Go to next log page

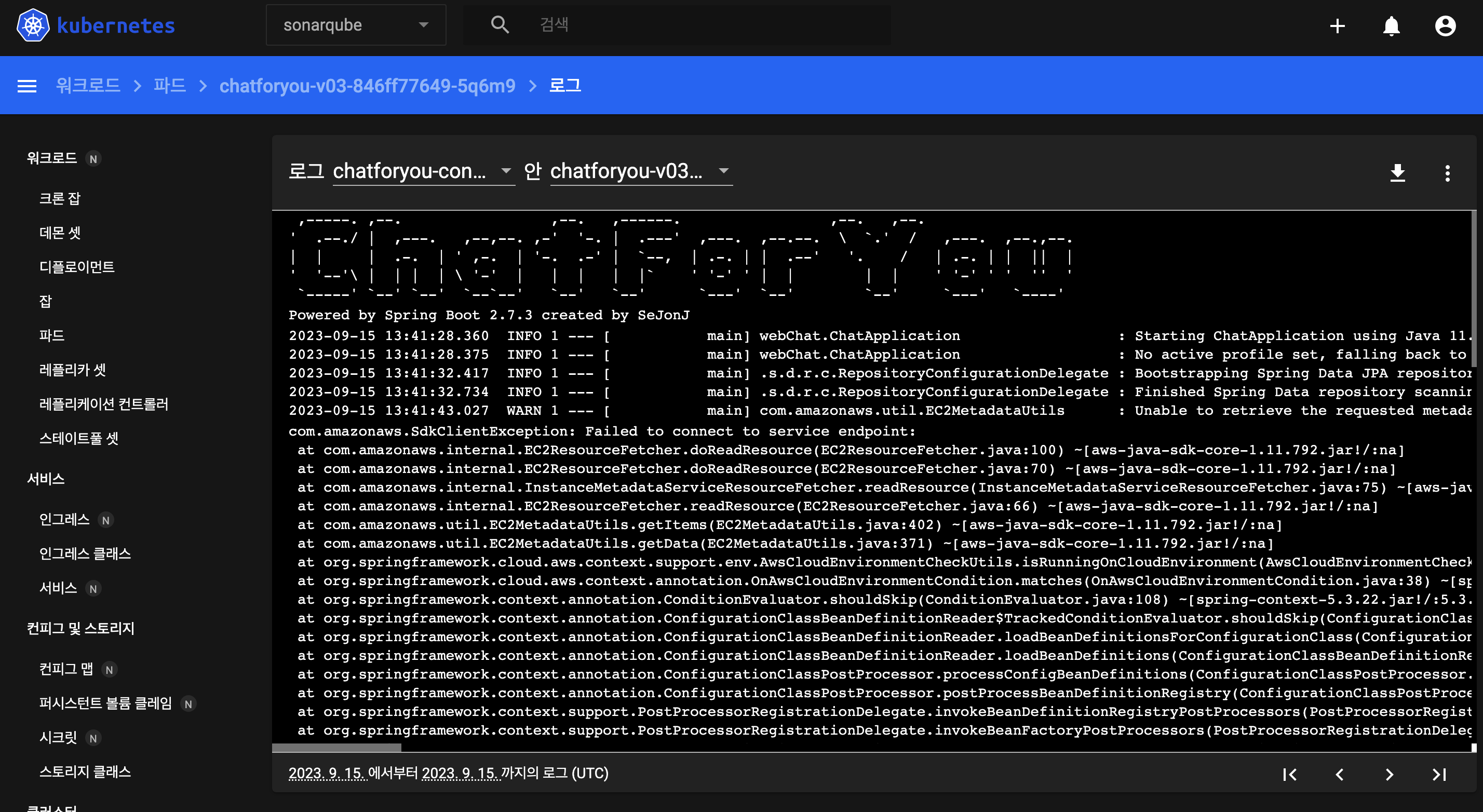click(x=1388, y=774)
